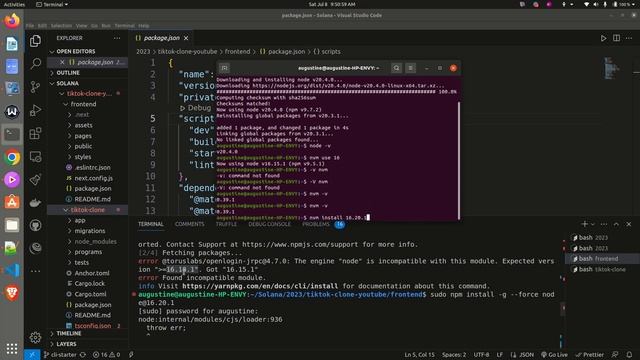Toggle Go Live server in status bar
This screenshot has height=360, width=640.
[x=554, y=355]
